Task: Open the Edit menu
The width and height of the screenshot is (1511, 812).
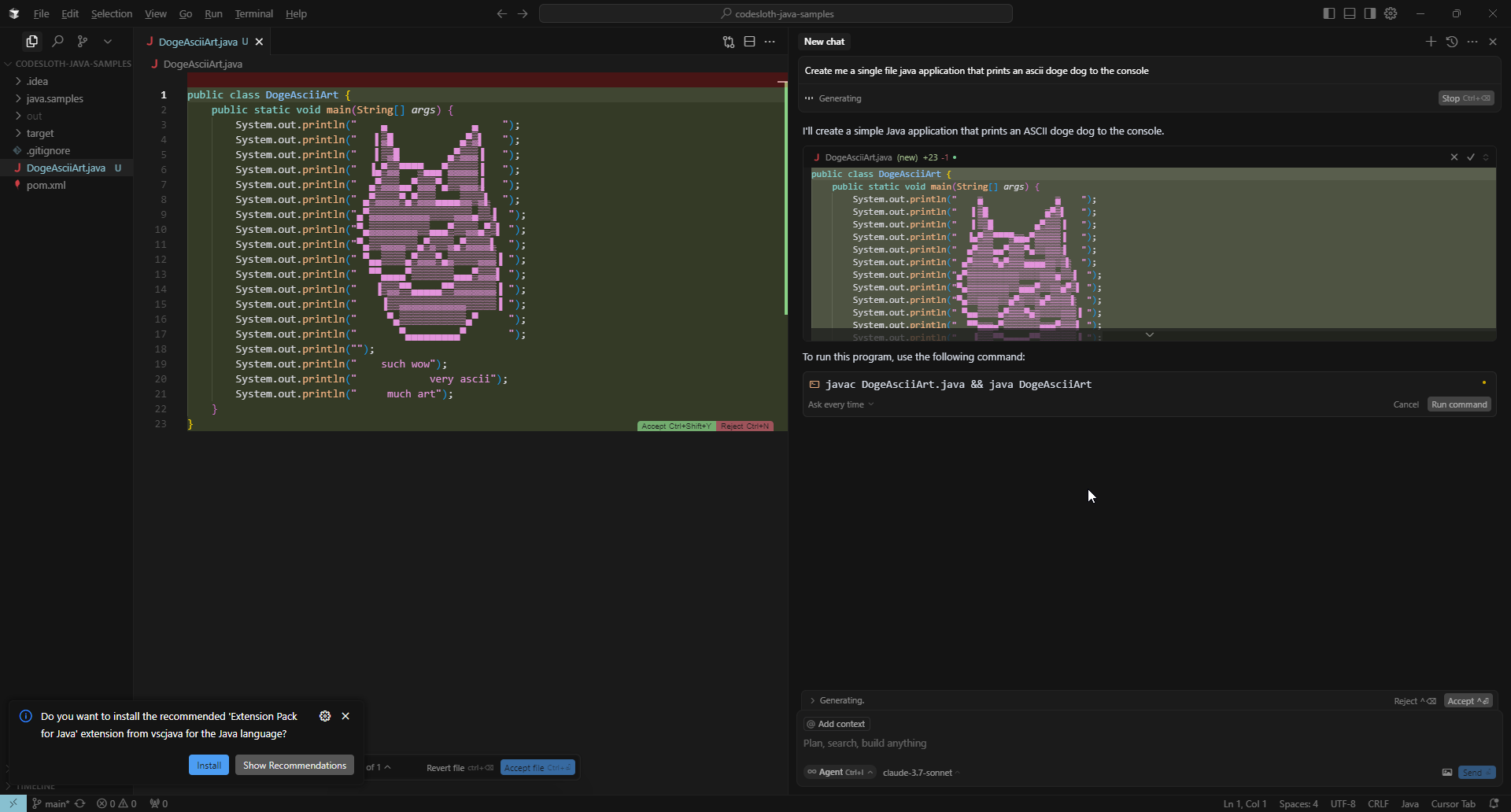Action: [x=70, y=13]
